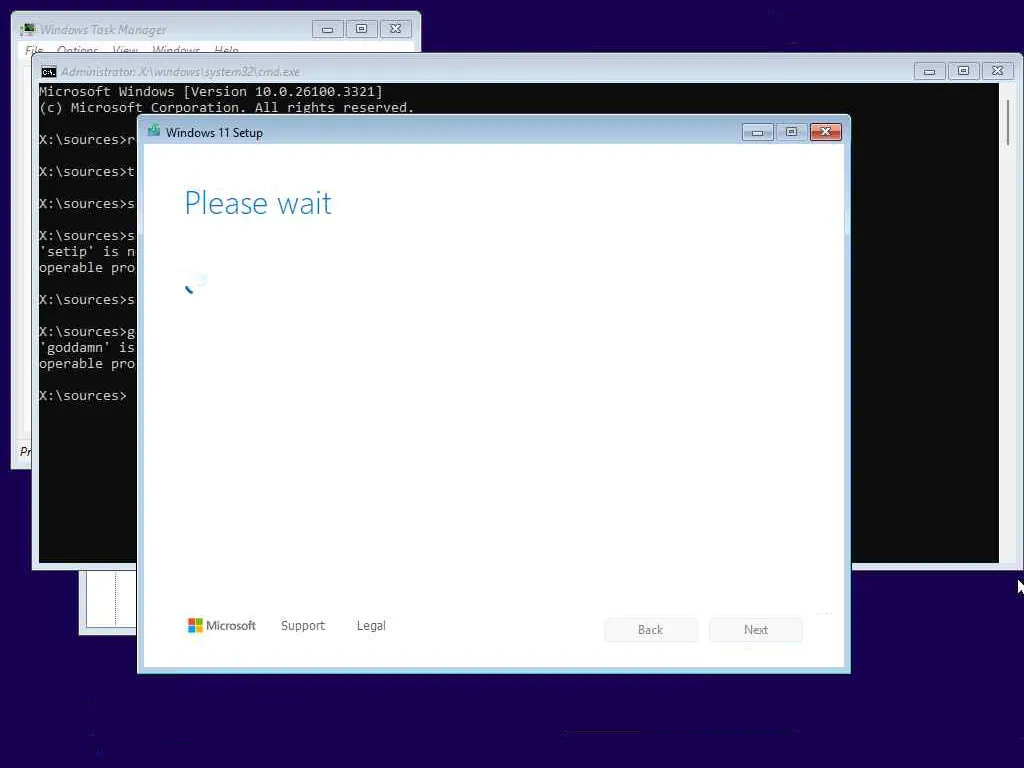
Task: Open the Legal link in Setup
Action: point(371,626)
